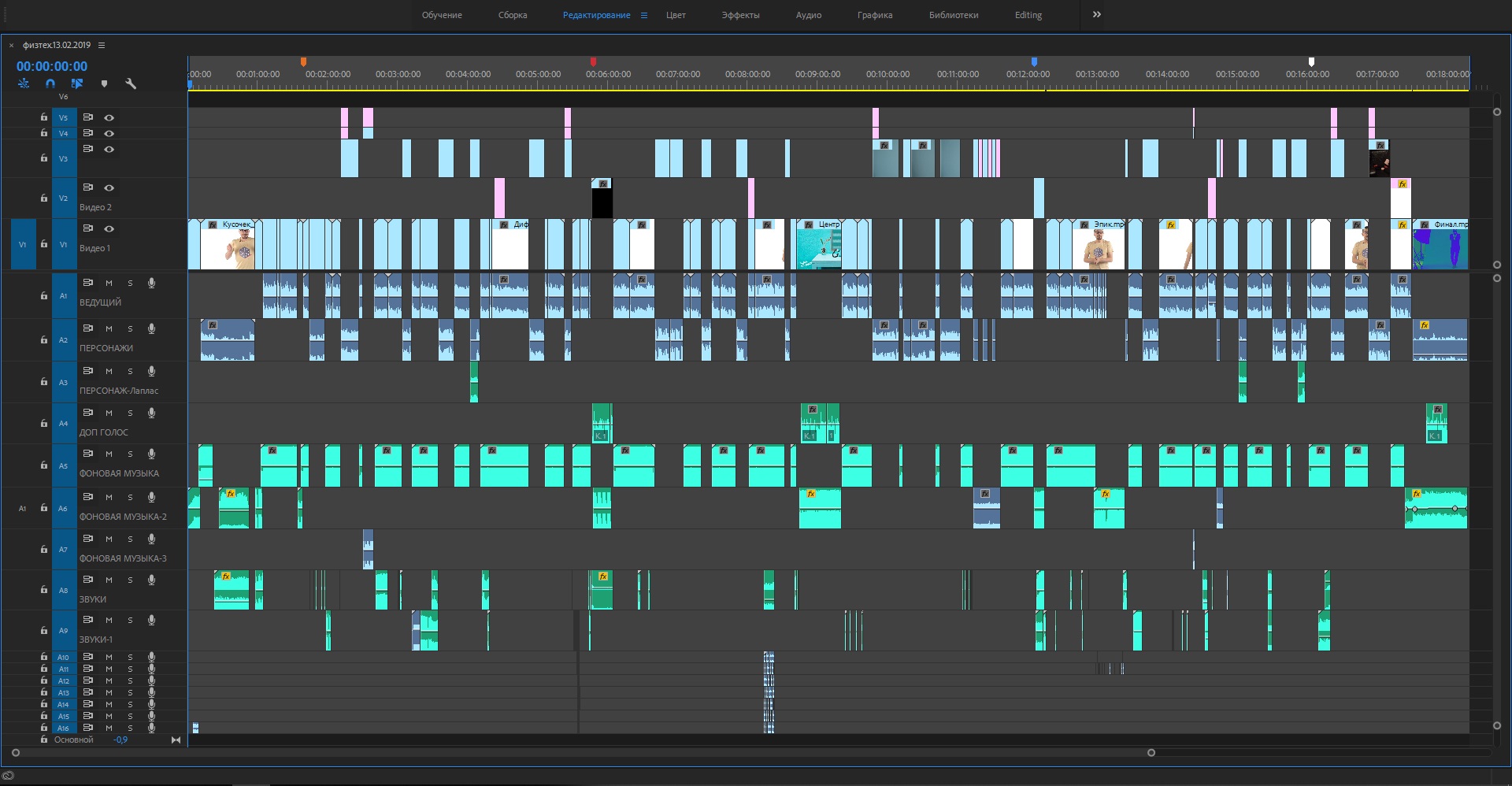Screen dimensions: 1512x786
Task: Toggle sync lock on A9 ЗВУКИ-1 track
Action: tap(88, 619)
